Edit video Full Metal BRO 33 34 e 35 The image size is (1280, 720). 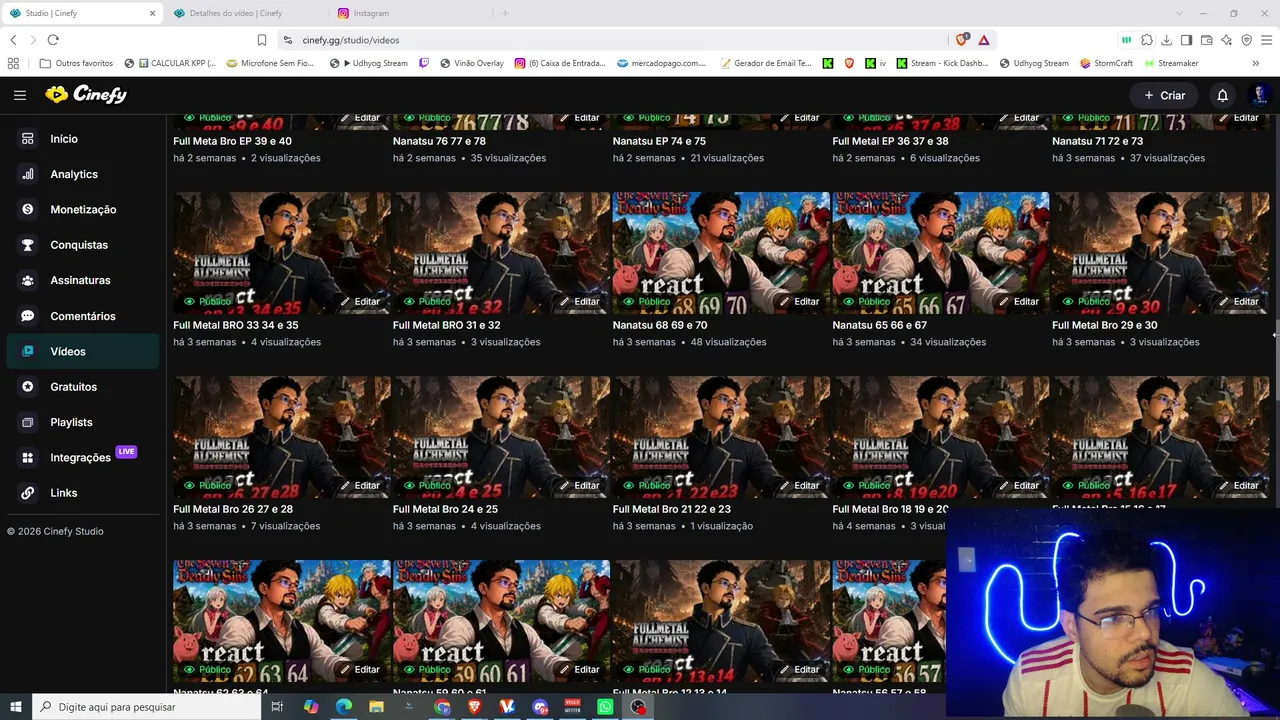click(360, 301)
